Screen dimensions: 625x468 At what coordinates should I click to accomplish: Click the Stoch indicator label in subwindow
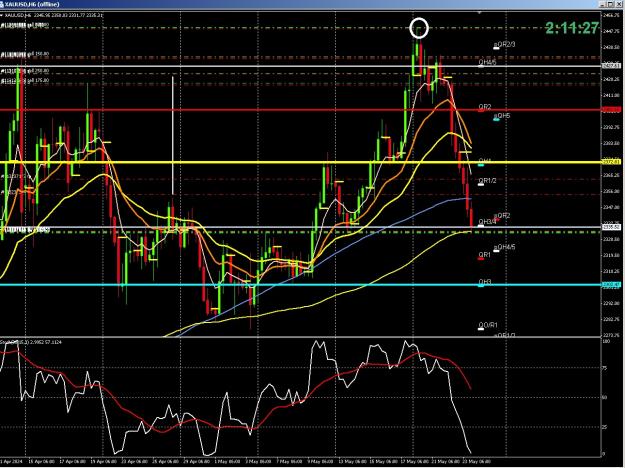tap(31, 342)
